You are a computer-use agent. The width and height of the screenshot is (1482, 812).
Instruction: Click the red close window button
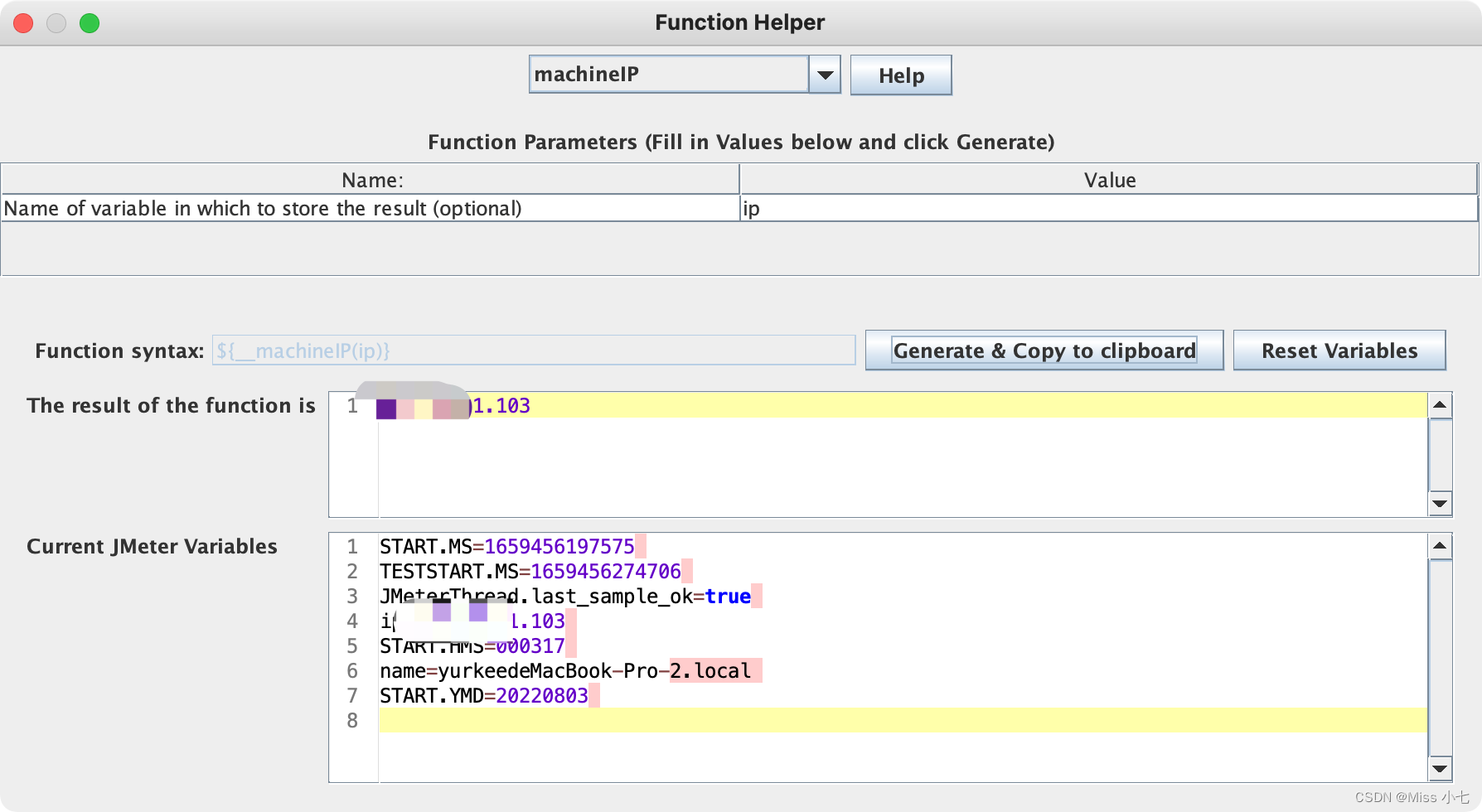[x=23, y=23]
